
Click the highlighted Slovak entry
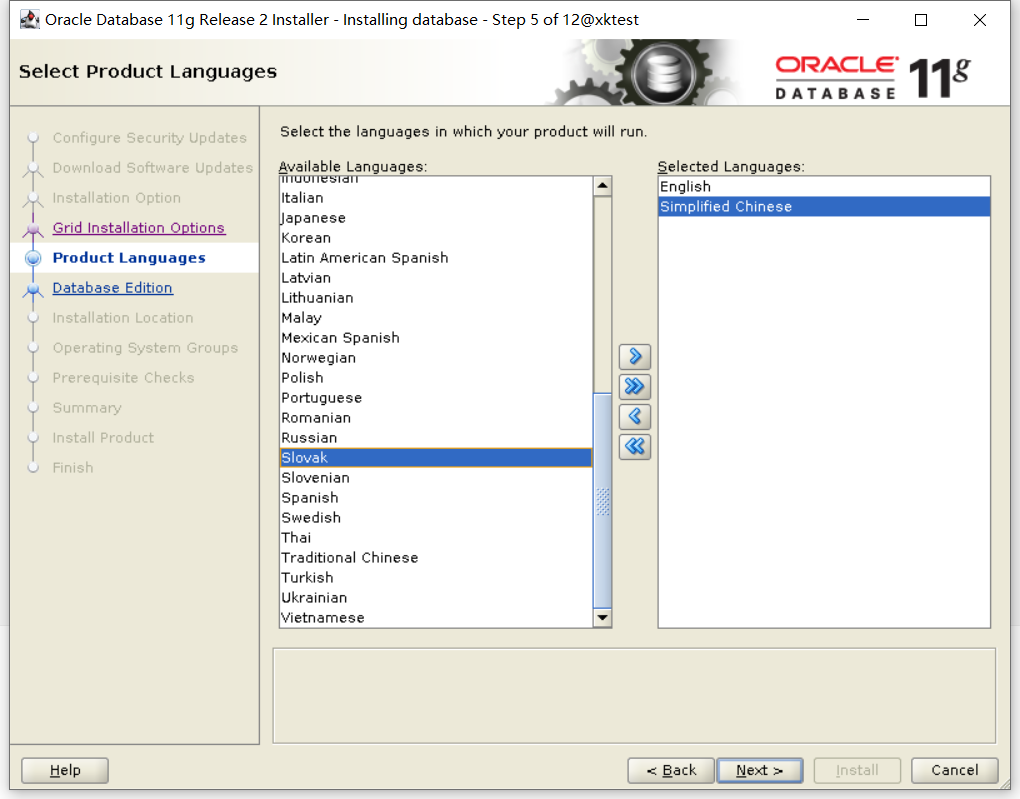436,458
